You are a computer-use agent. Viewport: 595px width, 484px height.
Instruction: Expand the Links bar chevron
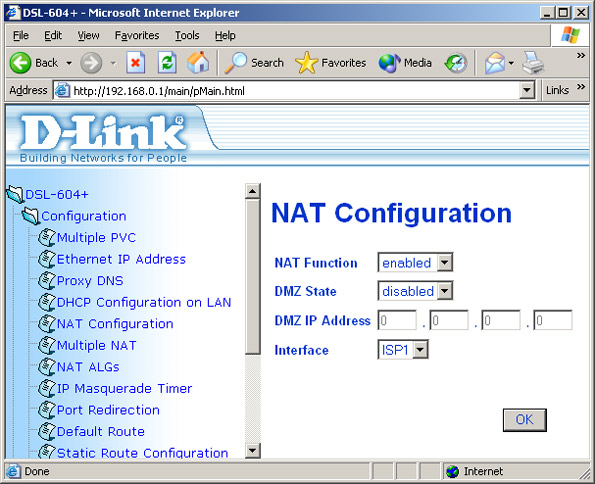(x=581, y=87)
